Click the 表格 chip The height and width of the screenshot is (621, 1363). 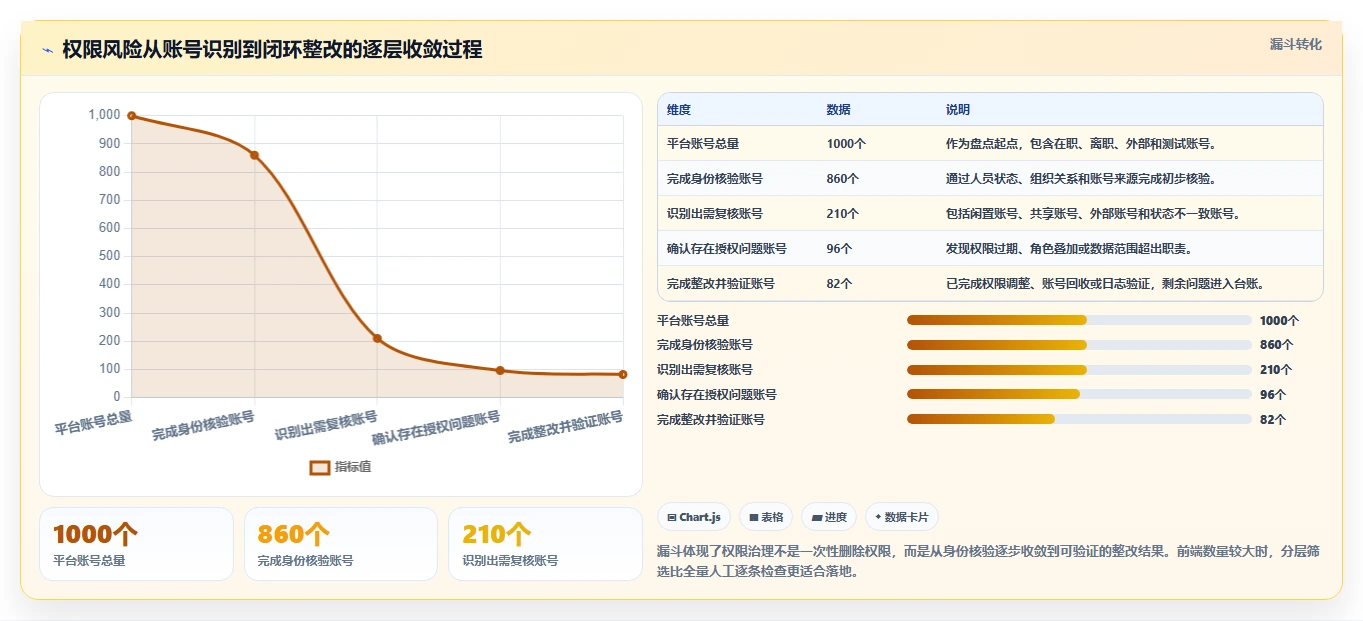click(766, 517)
